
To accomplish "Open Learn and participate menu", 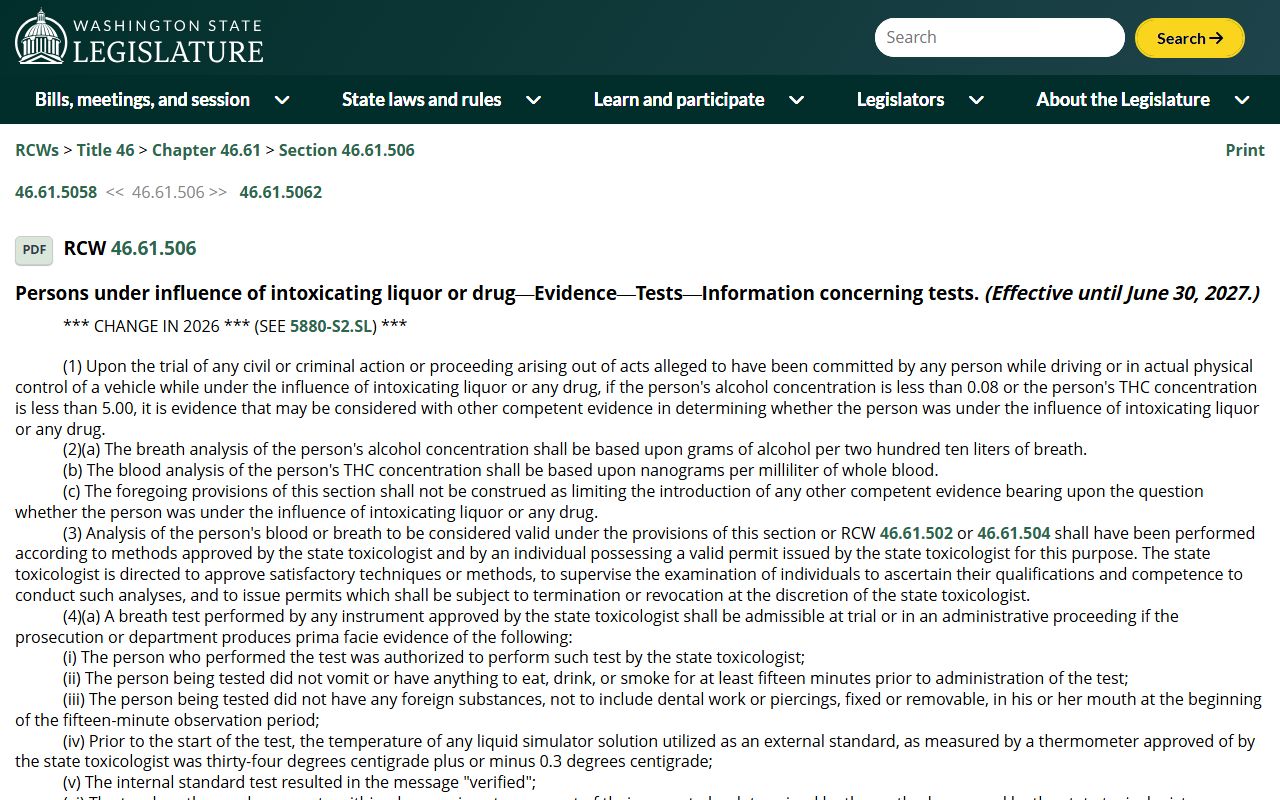I will click(x=679, y=99).
